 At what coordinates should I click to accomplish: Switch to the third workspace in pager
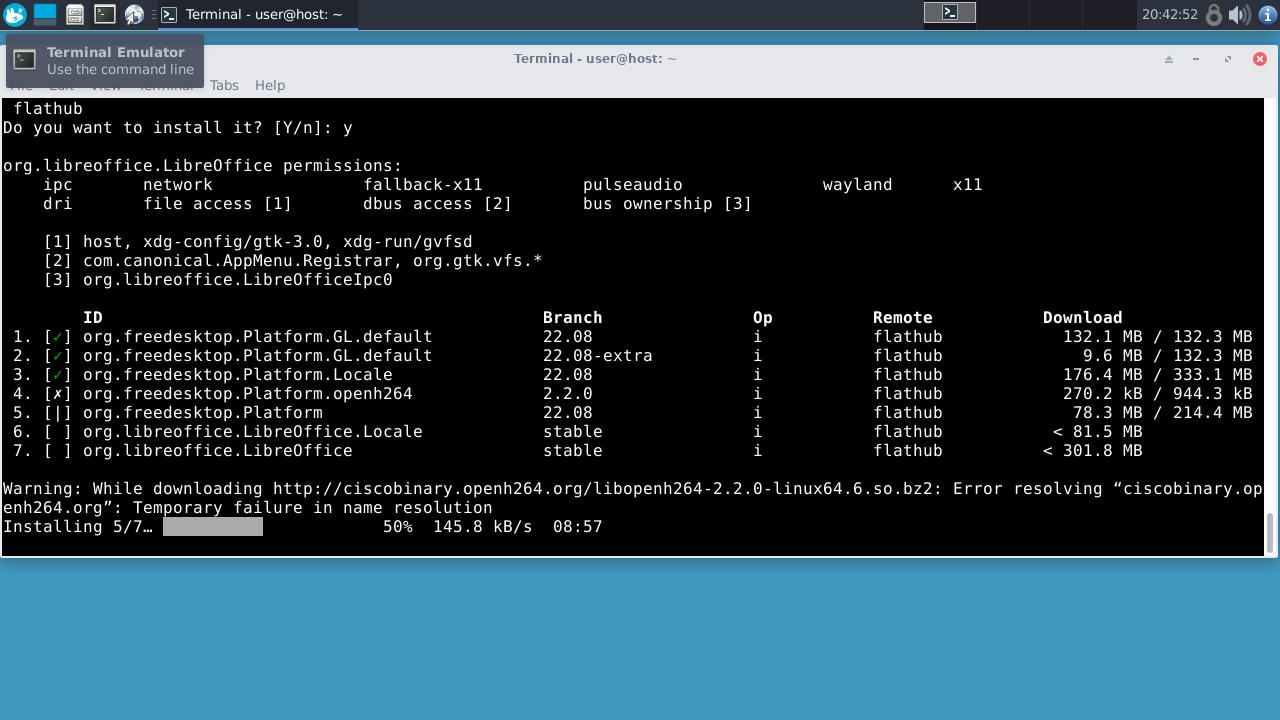[x=1055, y=13]
